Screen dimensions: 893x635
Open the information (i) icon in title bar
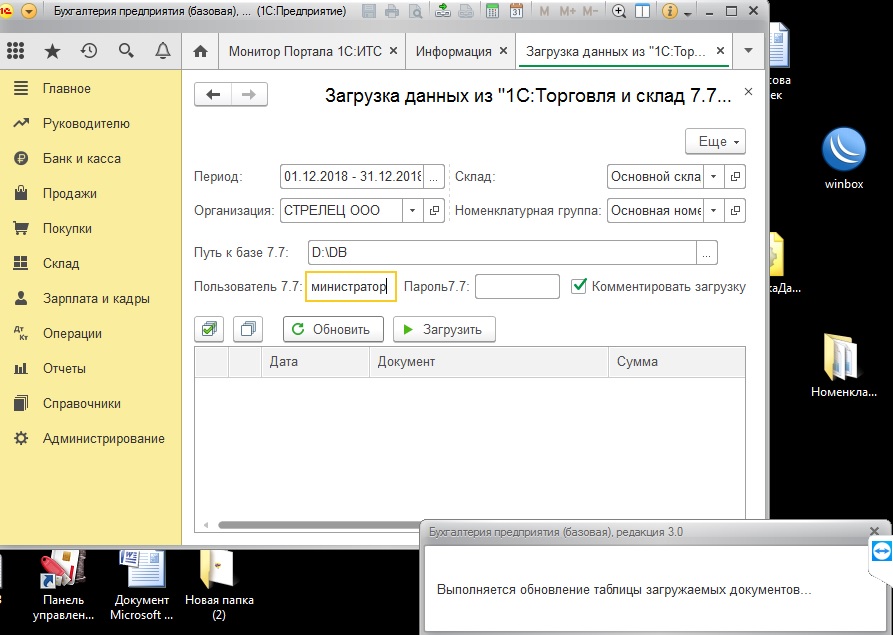pos(670,11)
